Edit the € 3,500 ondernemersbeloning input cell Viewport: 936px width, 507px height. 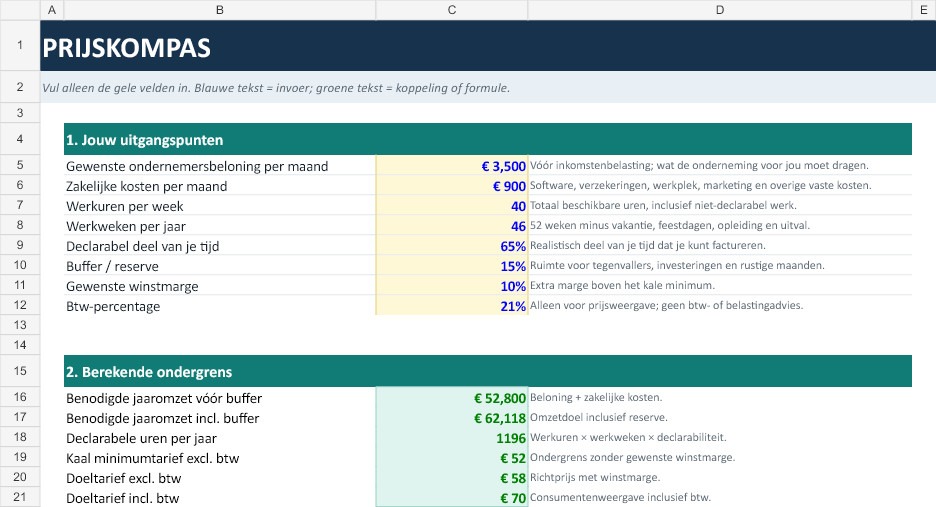(452, 165)
